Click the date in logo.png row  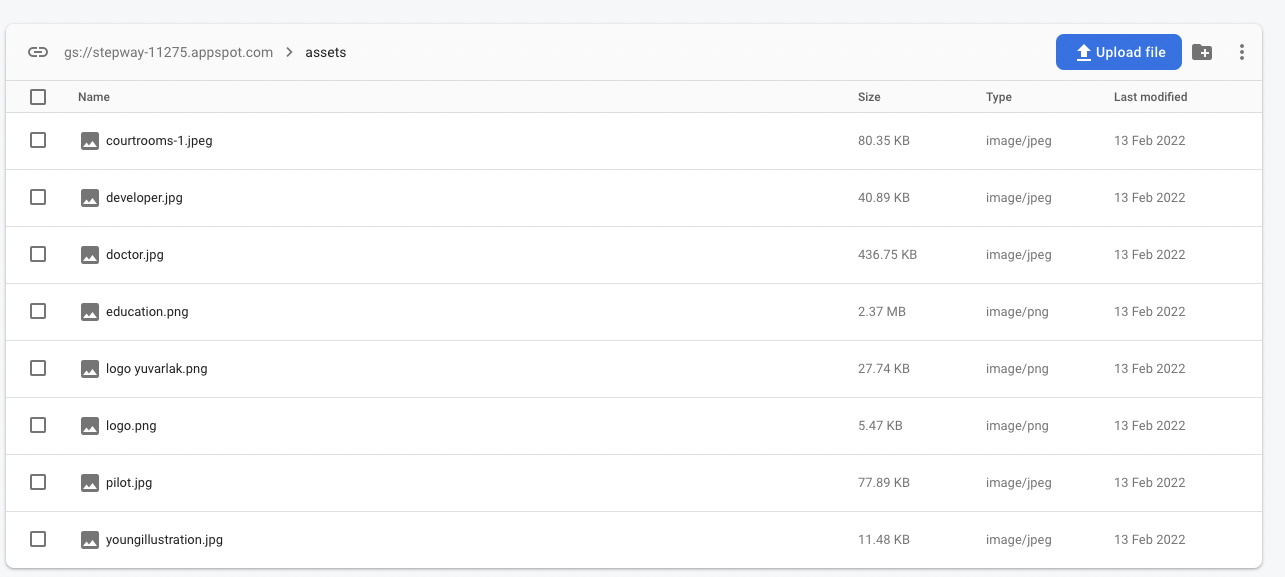1150,426
